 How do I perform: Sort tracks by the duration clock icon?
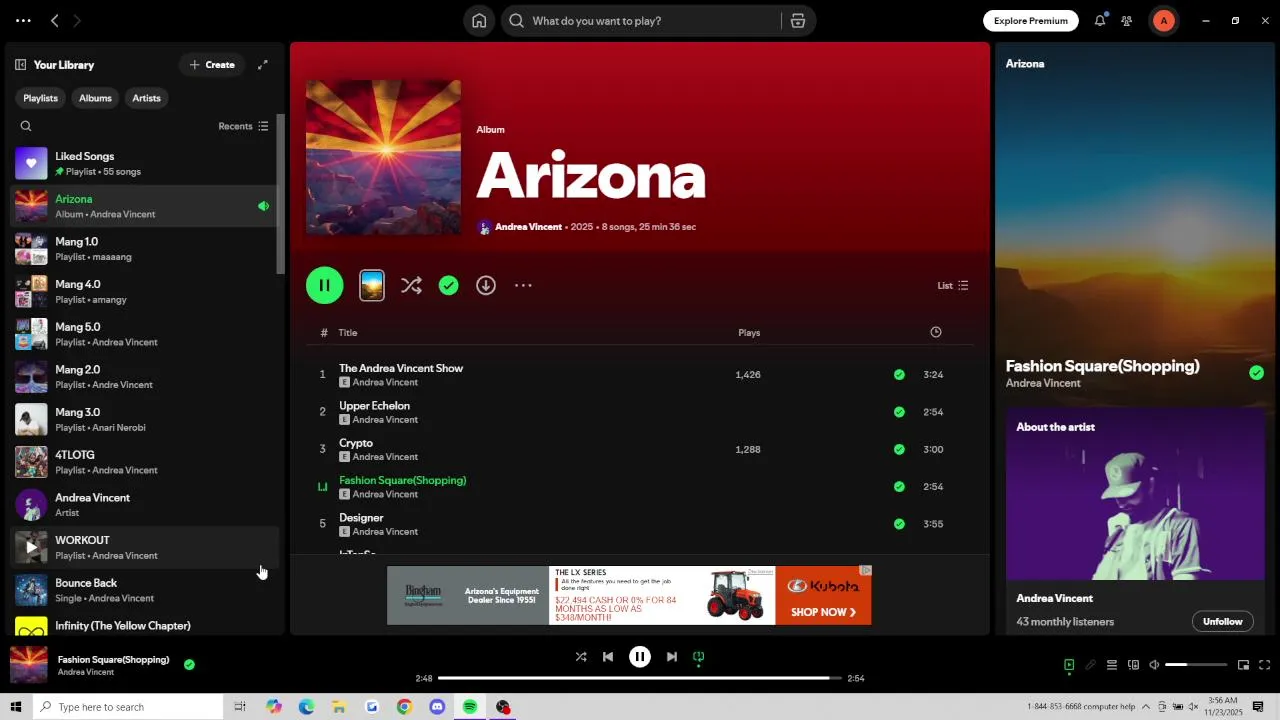(x=936, y=332)
